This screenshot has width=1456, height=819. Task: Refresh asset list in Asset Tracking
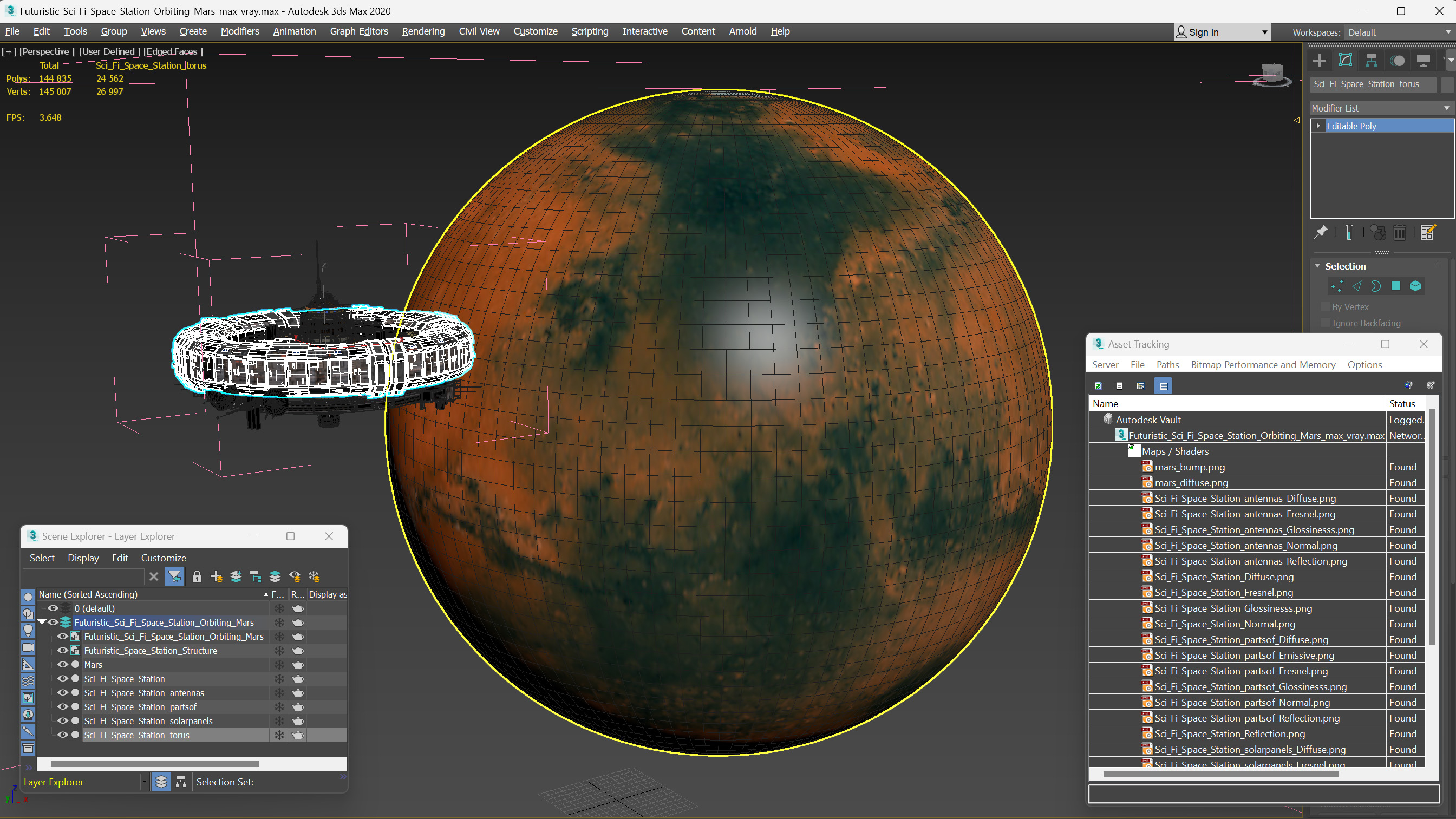[x=1098, y=385]
